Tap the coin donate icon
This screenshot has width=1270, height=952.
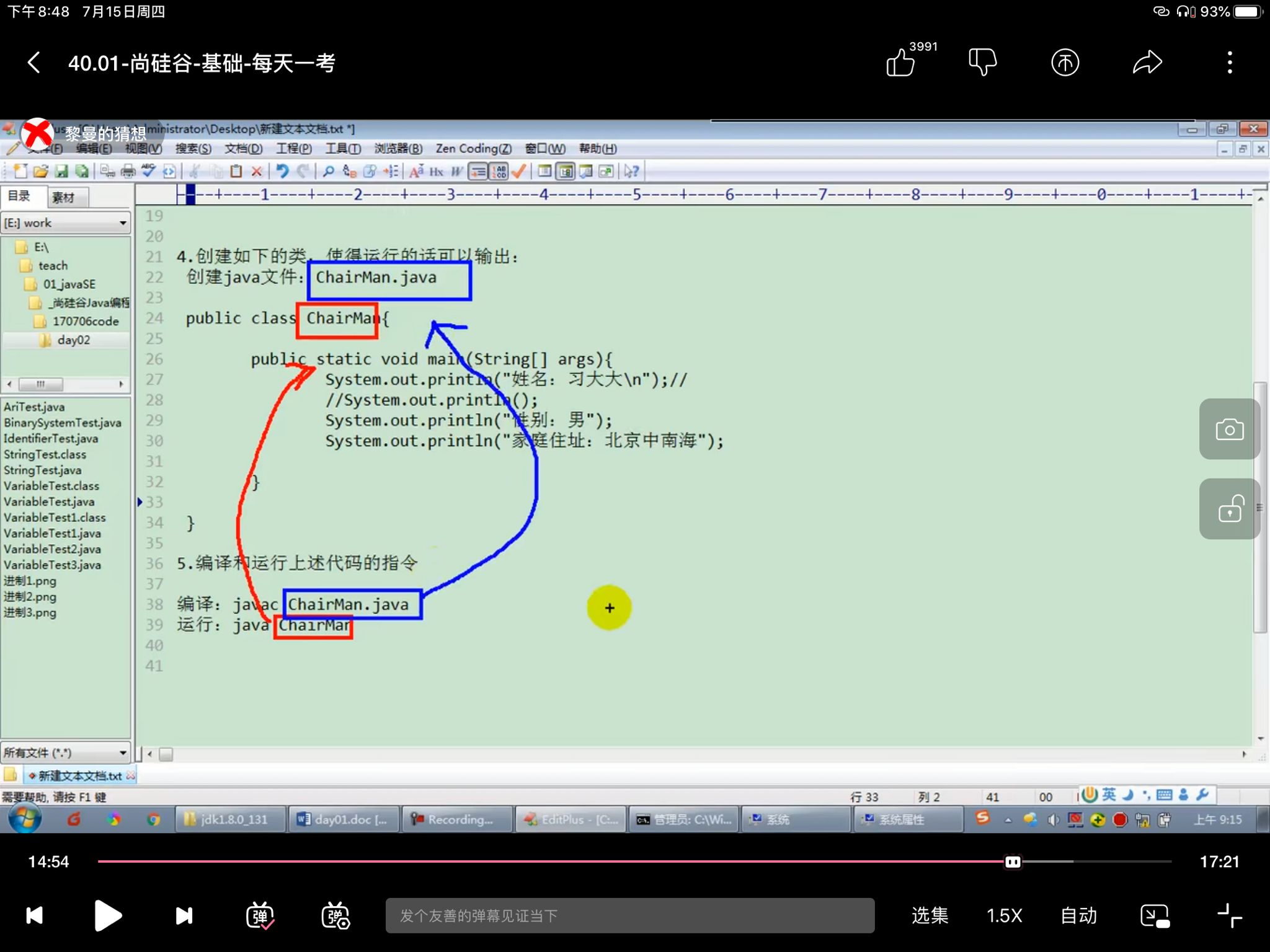[1065, 63]
